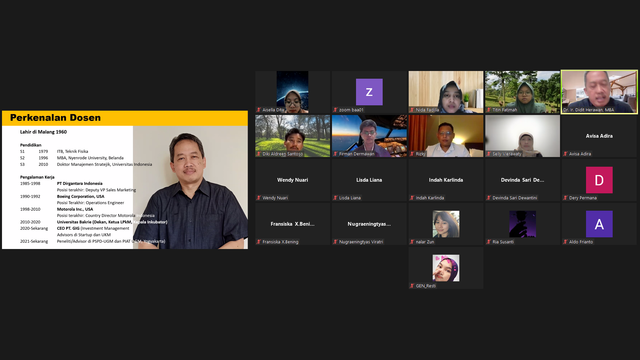
Task: Select Firman Dermawan's cockpit-background video tile
Action: [x=369, y=136]
